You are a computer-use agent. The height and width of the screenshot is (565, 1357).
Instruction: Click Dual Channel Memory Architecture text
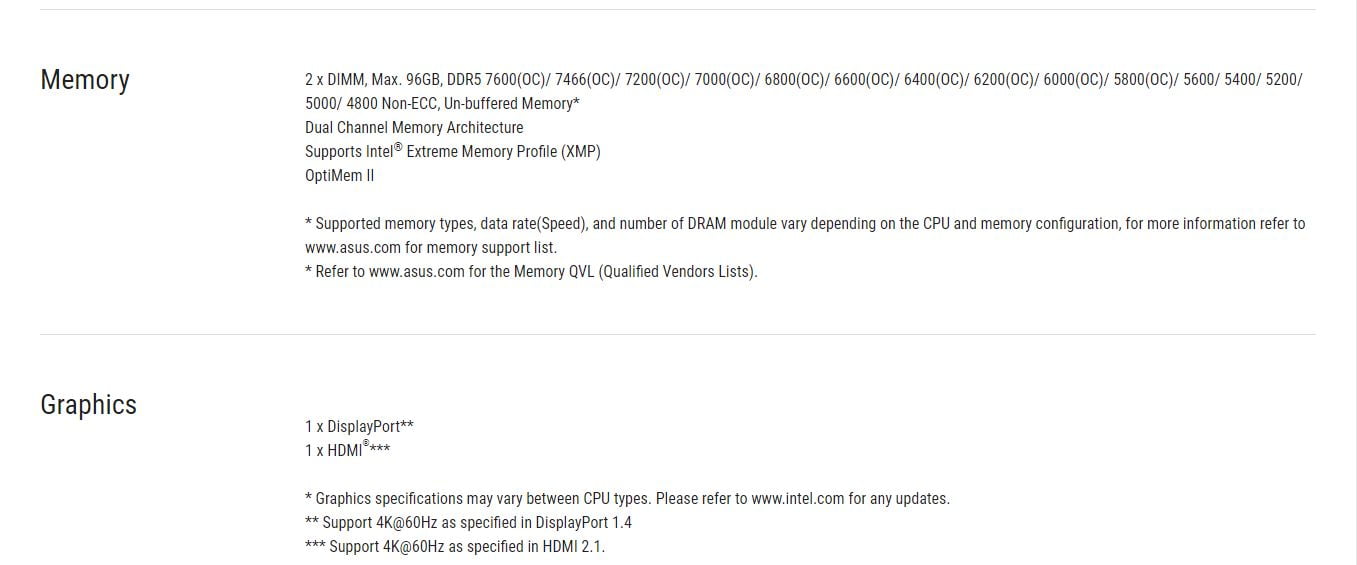tap(414, 128)
